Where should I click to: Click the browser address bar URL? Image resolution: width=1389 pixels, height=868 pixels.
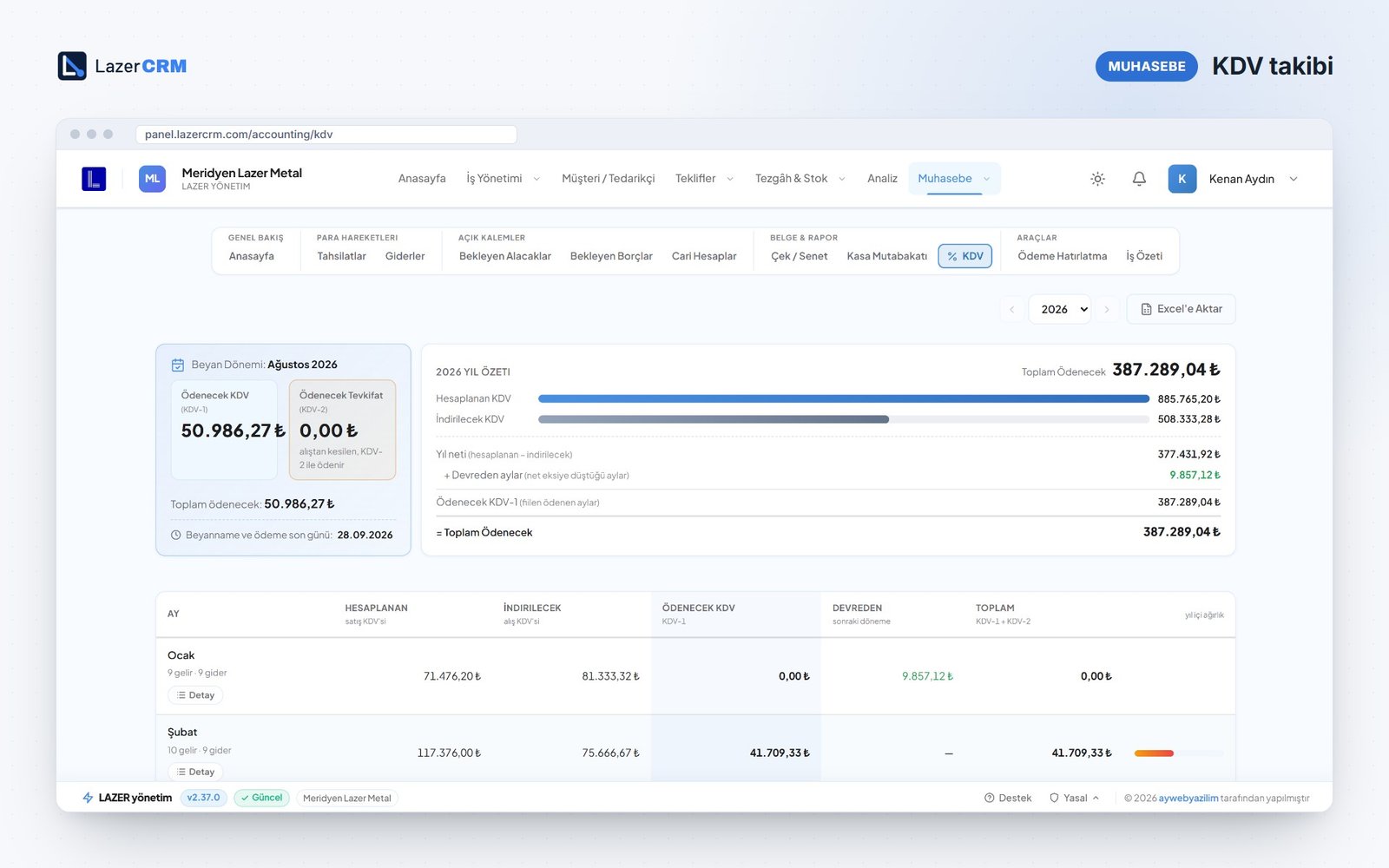pyautogui.click(x=326, y=135)
